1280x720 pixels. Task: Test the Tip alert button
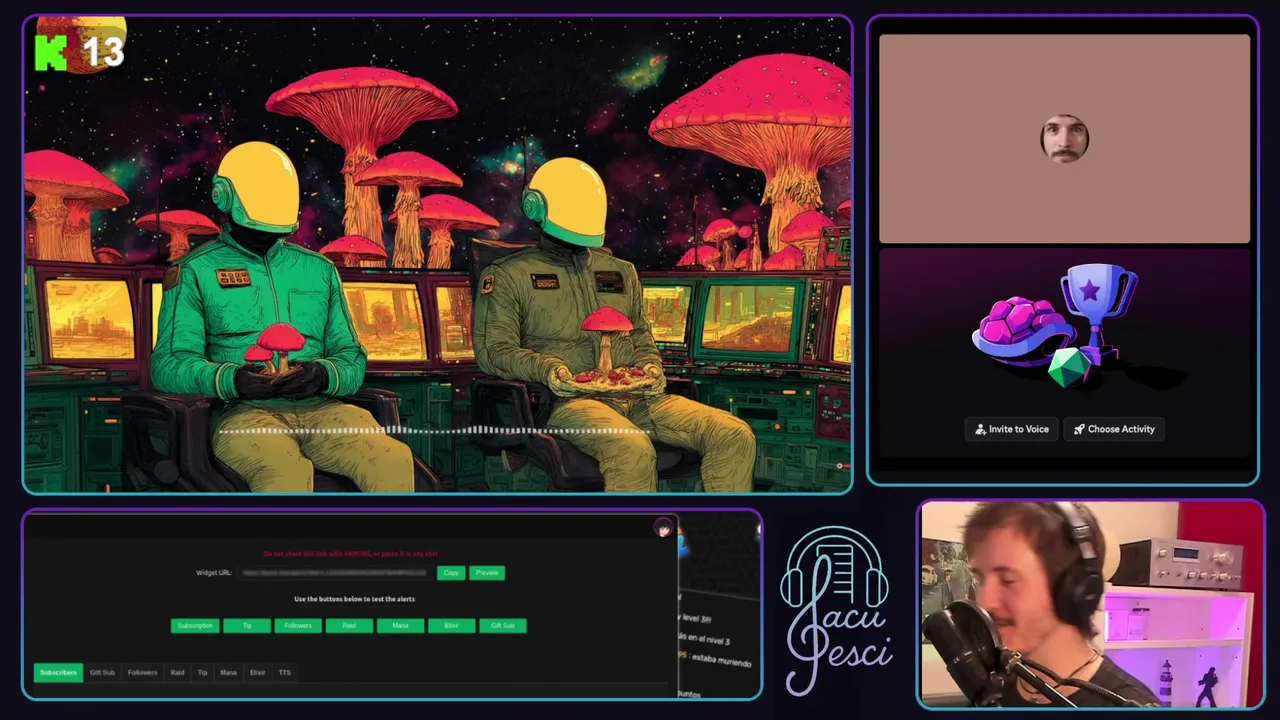[247, 626]
